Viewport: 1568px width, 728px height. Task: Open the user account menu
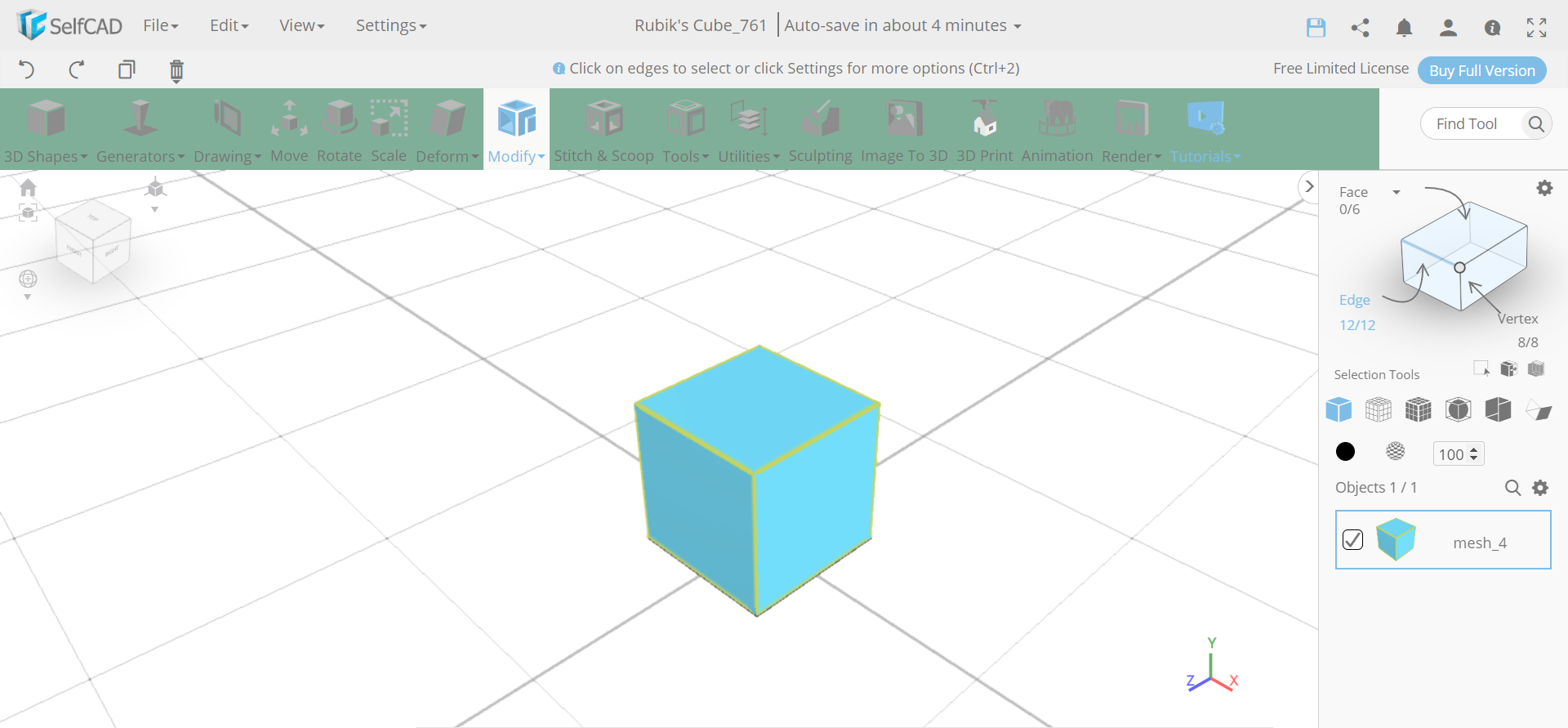1448,28
